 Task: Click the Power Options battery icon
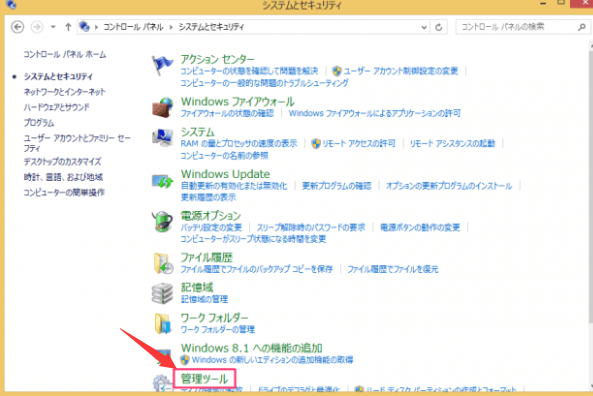[x=163, y=221]
